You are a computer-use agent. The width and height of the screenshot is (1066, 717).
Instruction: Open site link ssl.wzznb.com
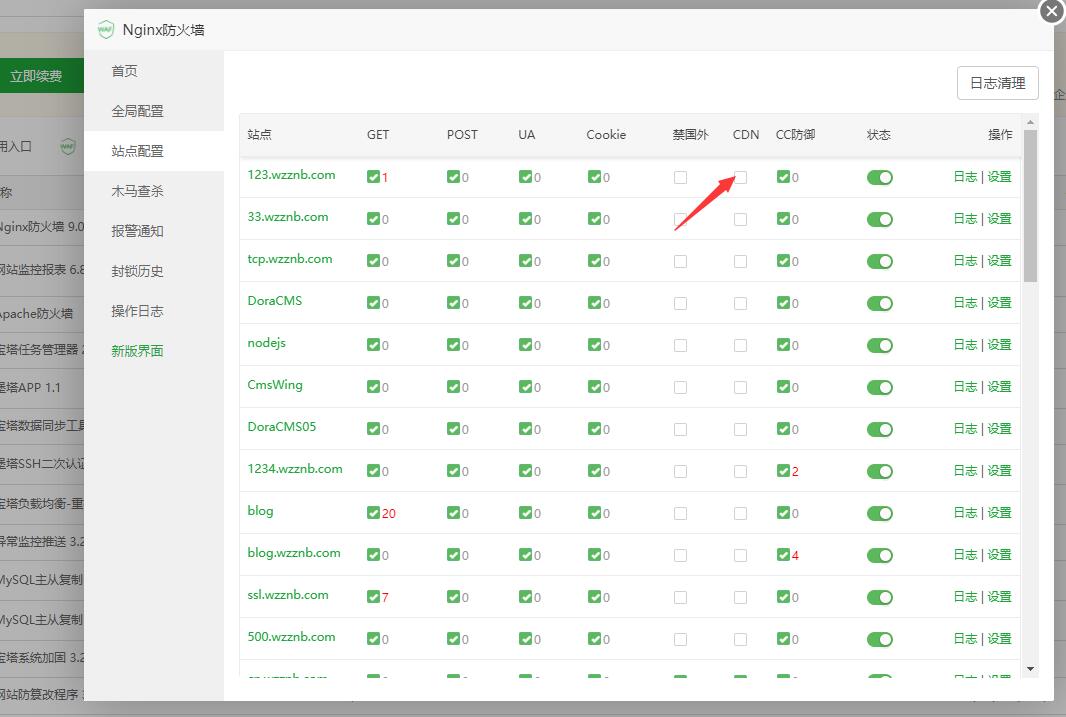tap(288, 595)
